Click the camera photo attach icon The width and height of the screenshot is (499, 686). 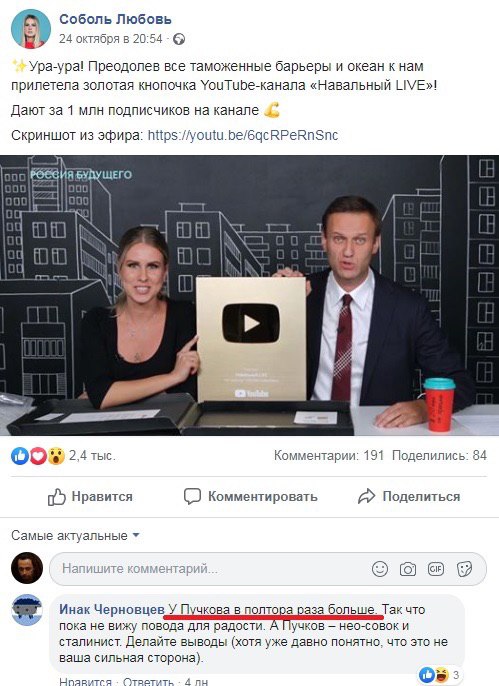[x=408, y=569]
